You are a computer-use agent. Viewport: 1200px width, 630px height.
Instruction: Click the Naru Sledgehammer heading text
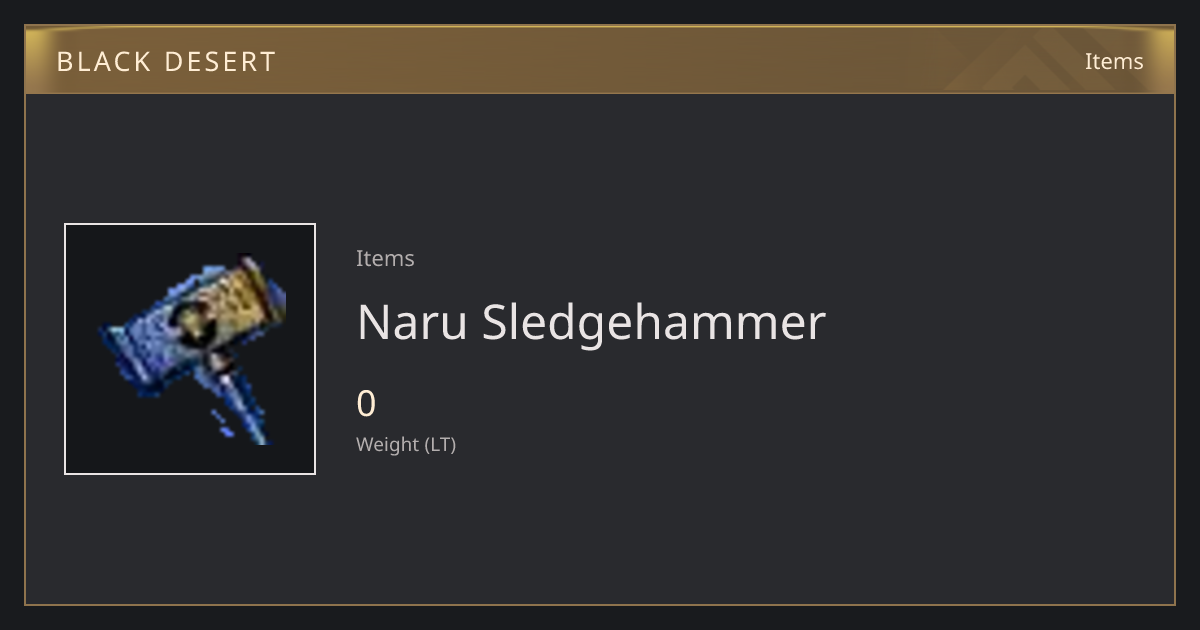[x=591, y=322]
